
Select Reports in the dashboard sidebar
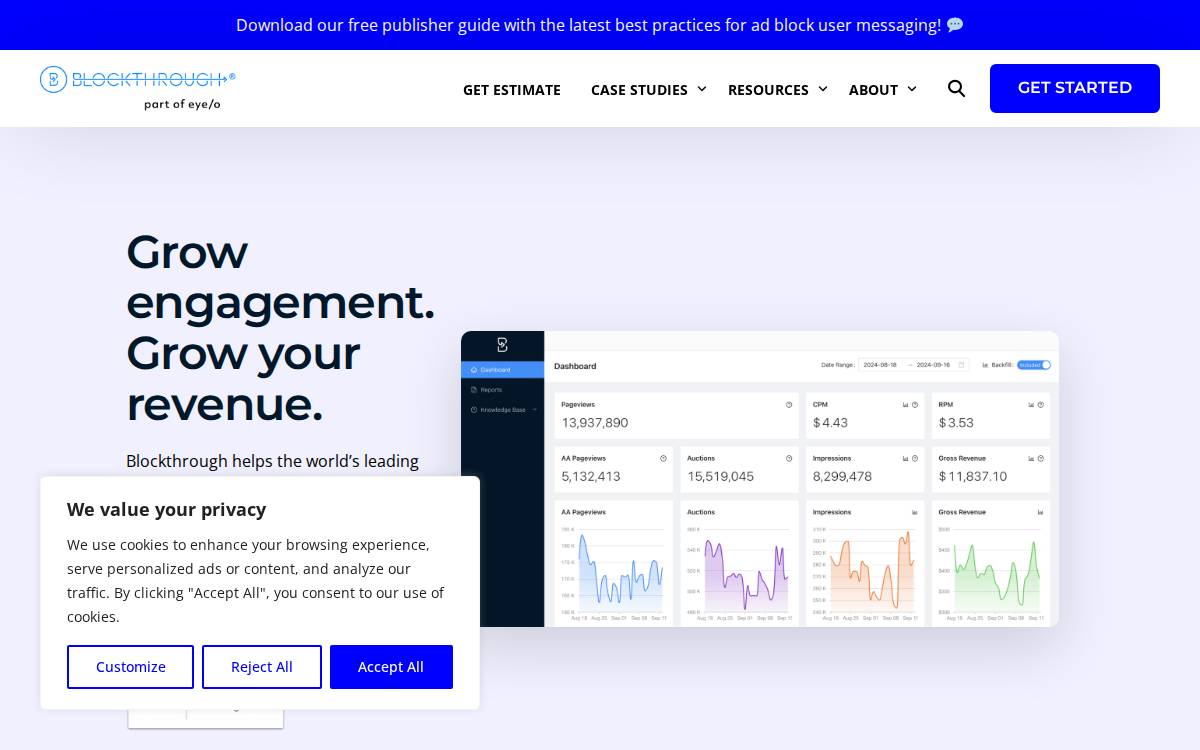503,390
